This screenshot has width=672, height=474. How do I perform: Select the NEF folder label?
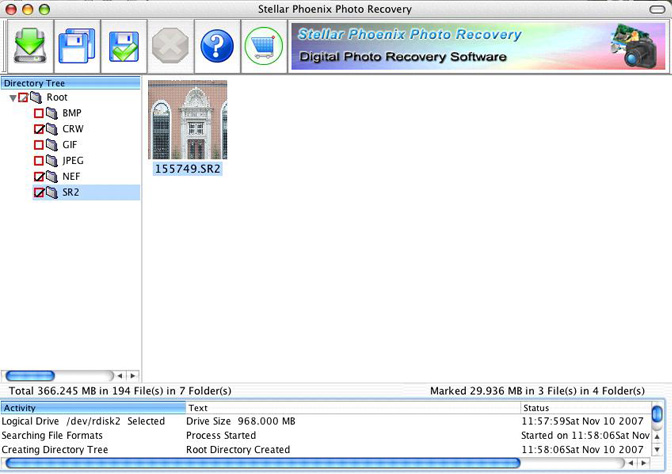tap(71, 177)
